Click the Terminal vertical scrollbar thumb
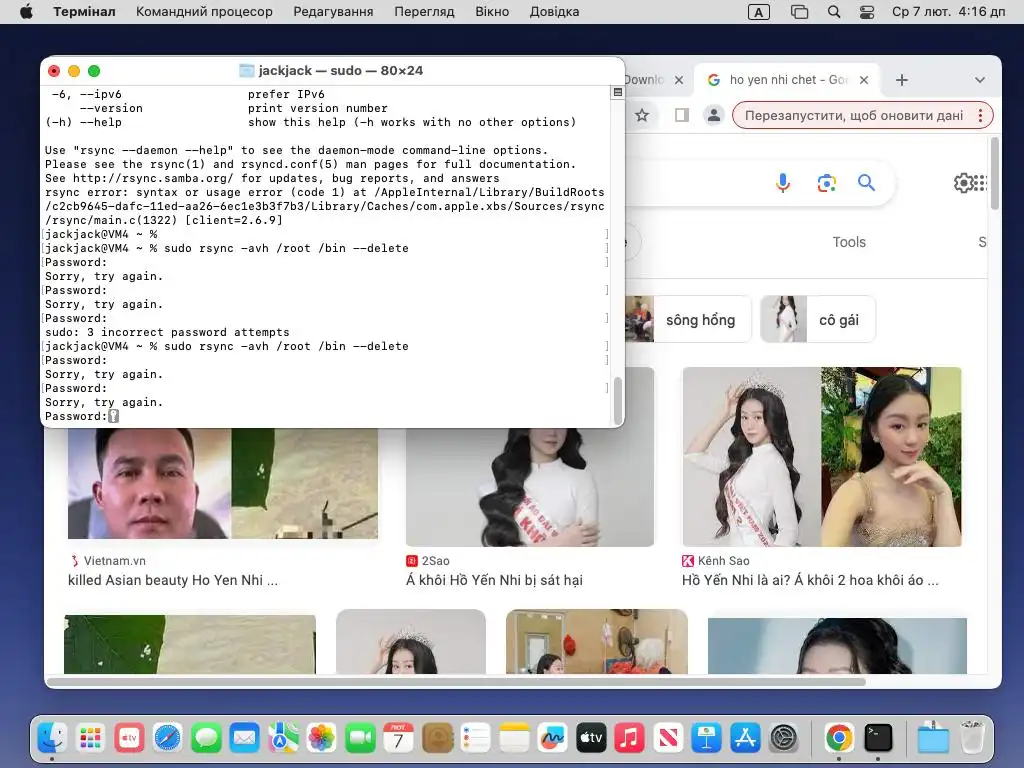The height and width of the screenshot is (768, 1024). pos(617,400)
